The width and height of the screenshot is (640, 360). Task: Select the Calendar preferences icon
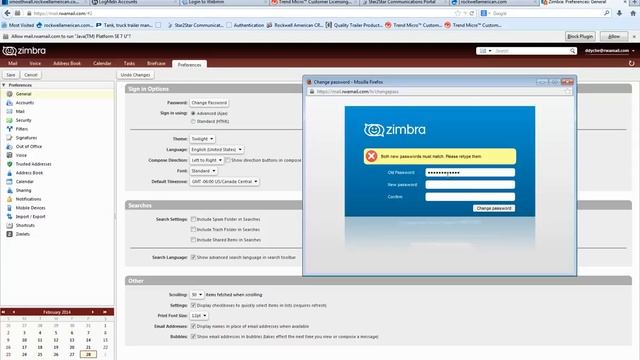pos(9,182)
